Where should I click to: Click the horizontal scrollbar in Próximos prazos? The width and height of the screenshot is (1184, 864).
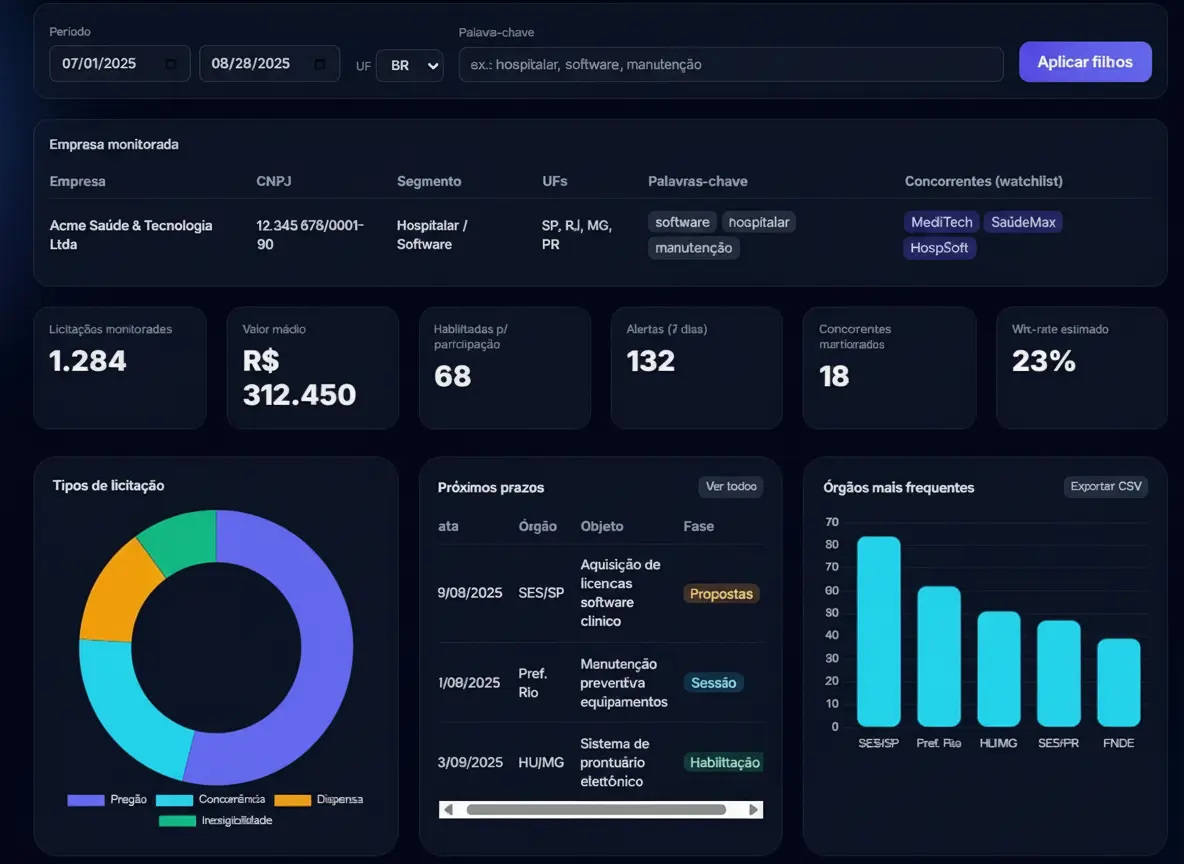[x=600, y=809]
